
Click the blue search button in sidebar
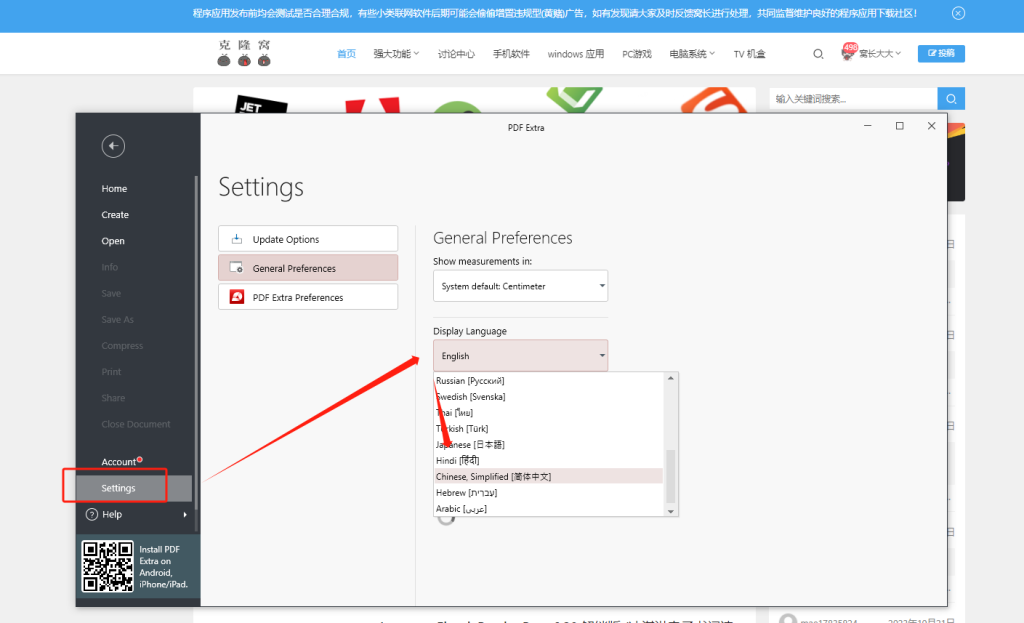tap(951, 99)
